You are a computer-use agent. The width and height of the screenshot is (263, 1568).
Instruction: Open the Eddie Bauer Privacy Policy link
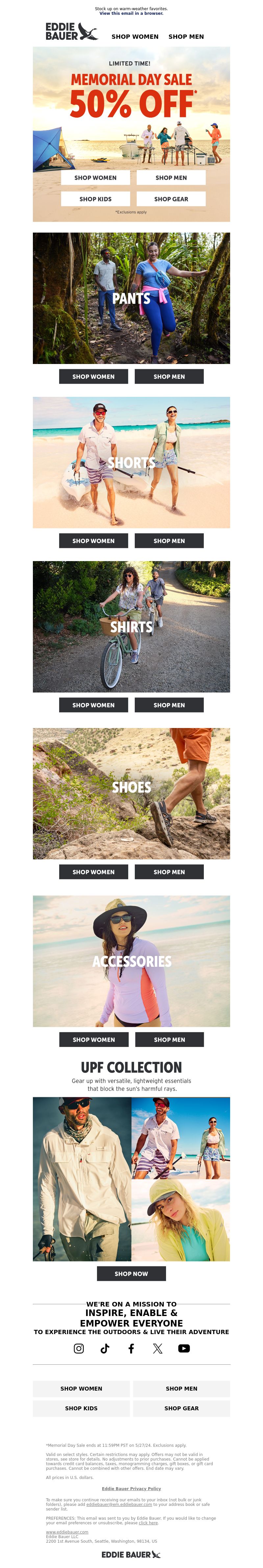point(131,1488)
